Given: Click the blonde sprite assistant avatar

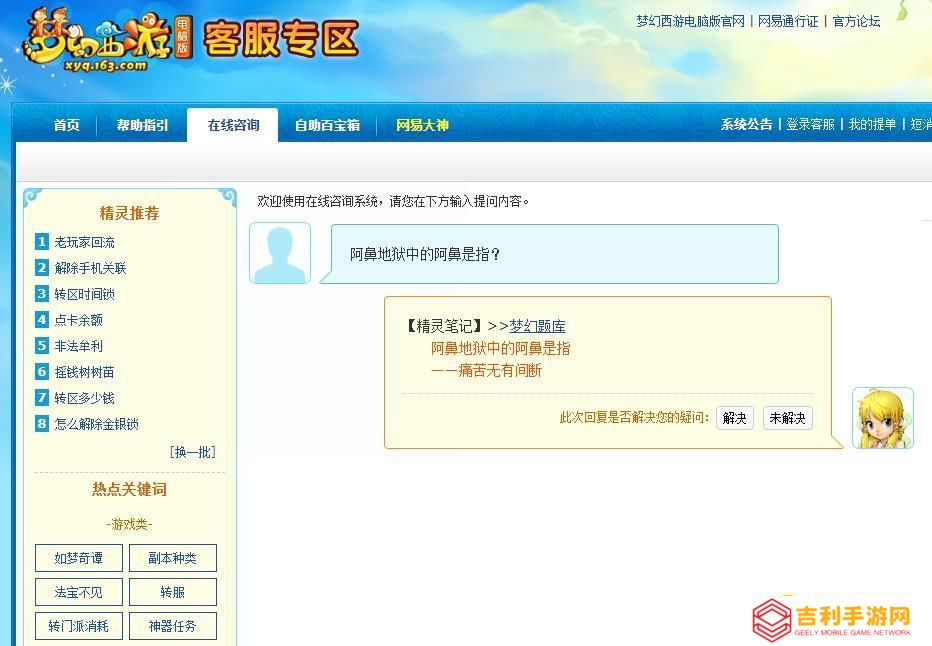Looking at the screenshot, I should 883,418.
